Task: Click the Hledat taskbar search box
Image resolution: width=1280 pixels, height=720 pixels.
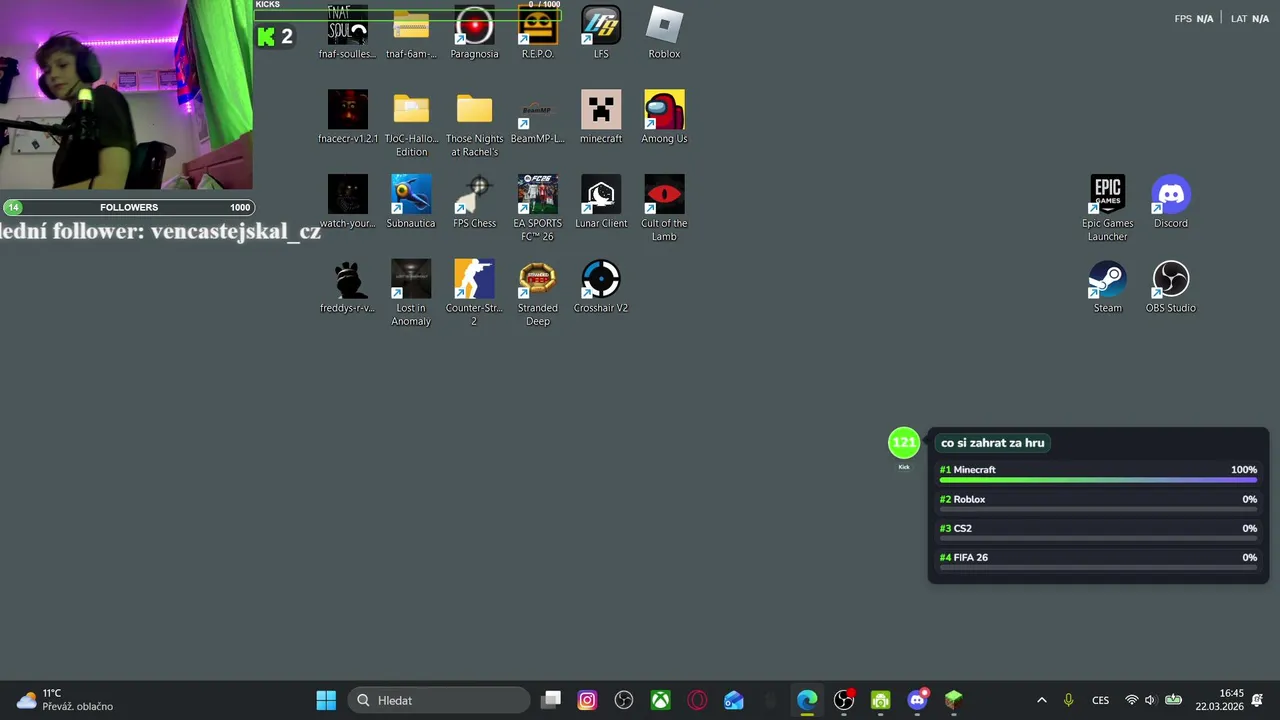Action: pyautogui.click(x=438, y=700)
